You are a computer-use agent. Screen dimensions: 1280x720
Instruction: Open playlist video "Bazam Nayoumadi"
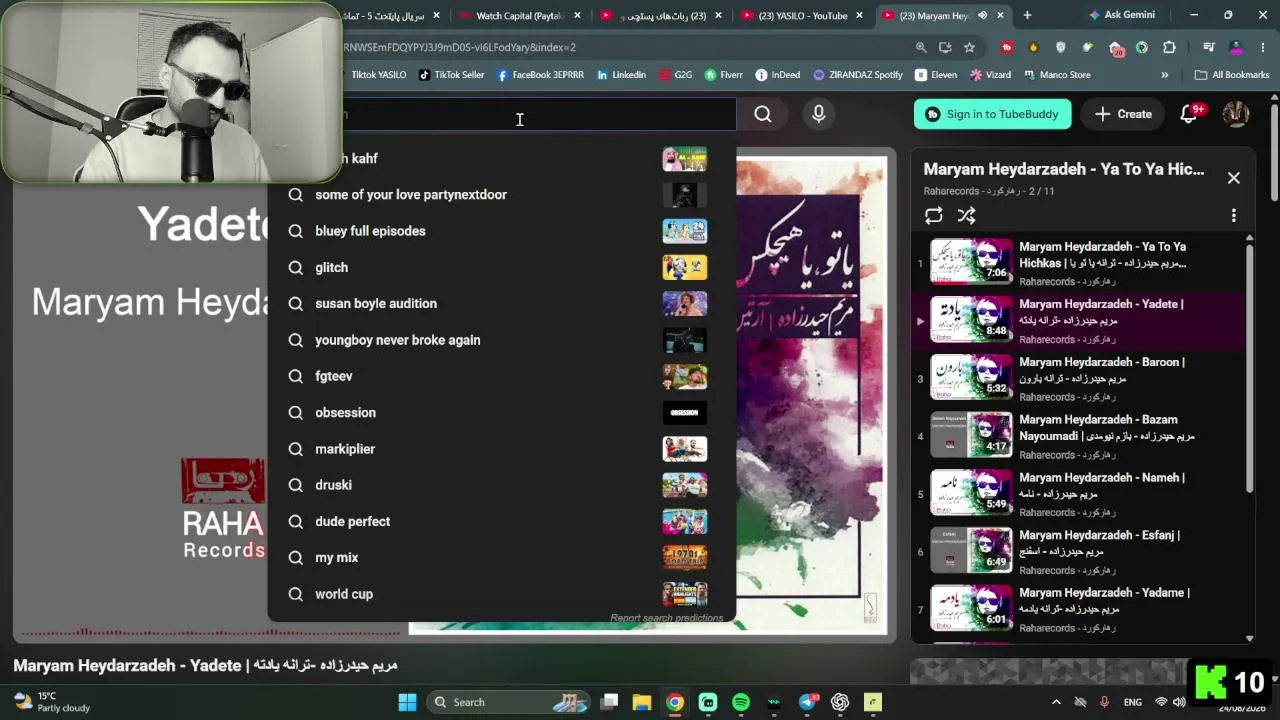[1080, 437]
